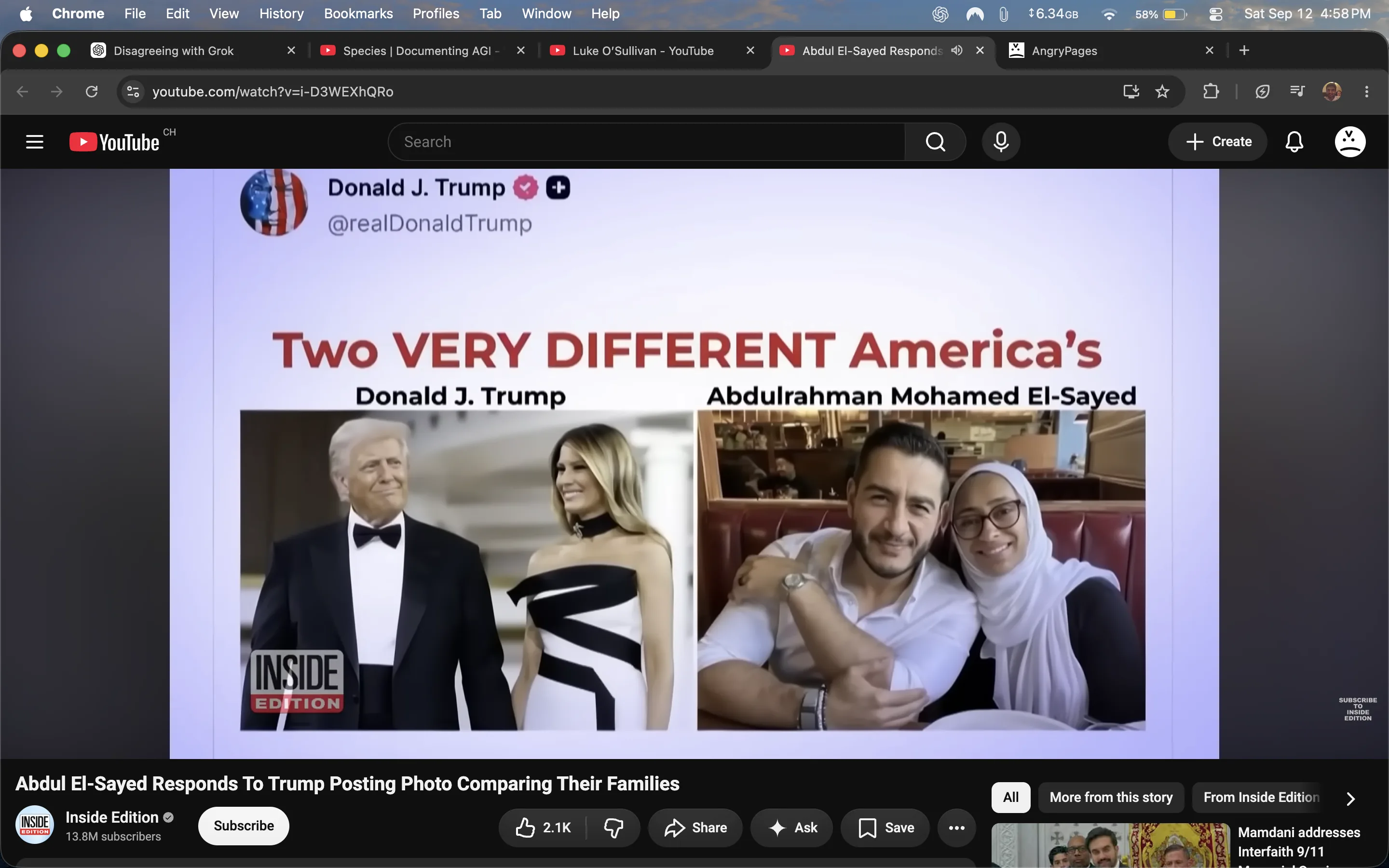
Task: Open the Bookmarks menu
Action: click(x=358, y=14)
